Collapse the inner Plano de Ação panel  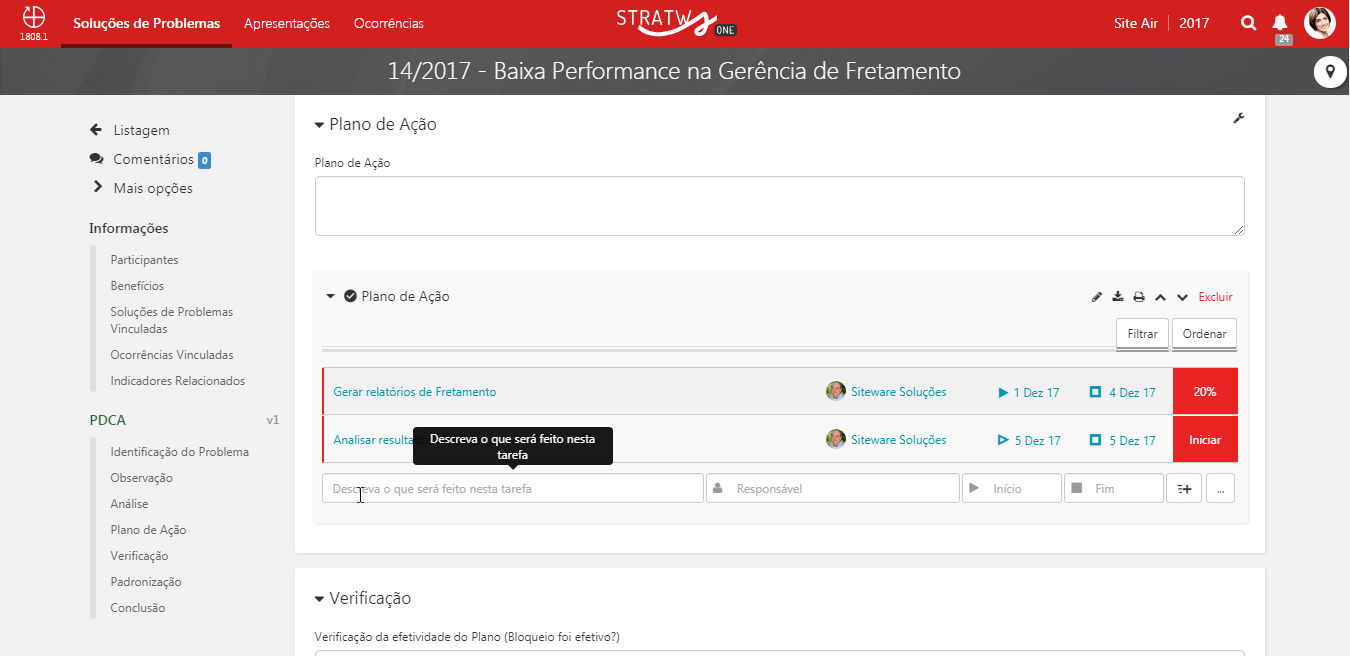(x=332, y=296)
